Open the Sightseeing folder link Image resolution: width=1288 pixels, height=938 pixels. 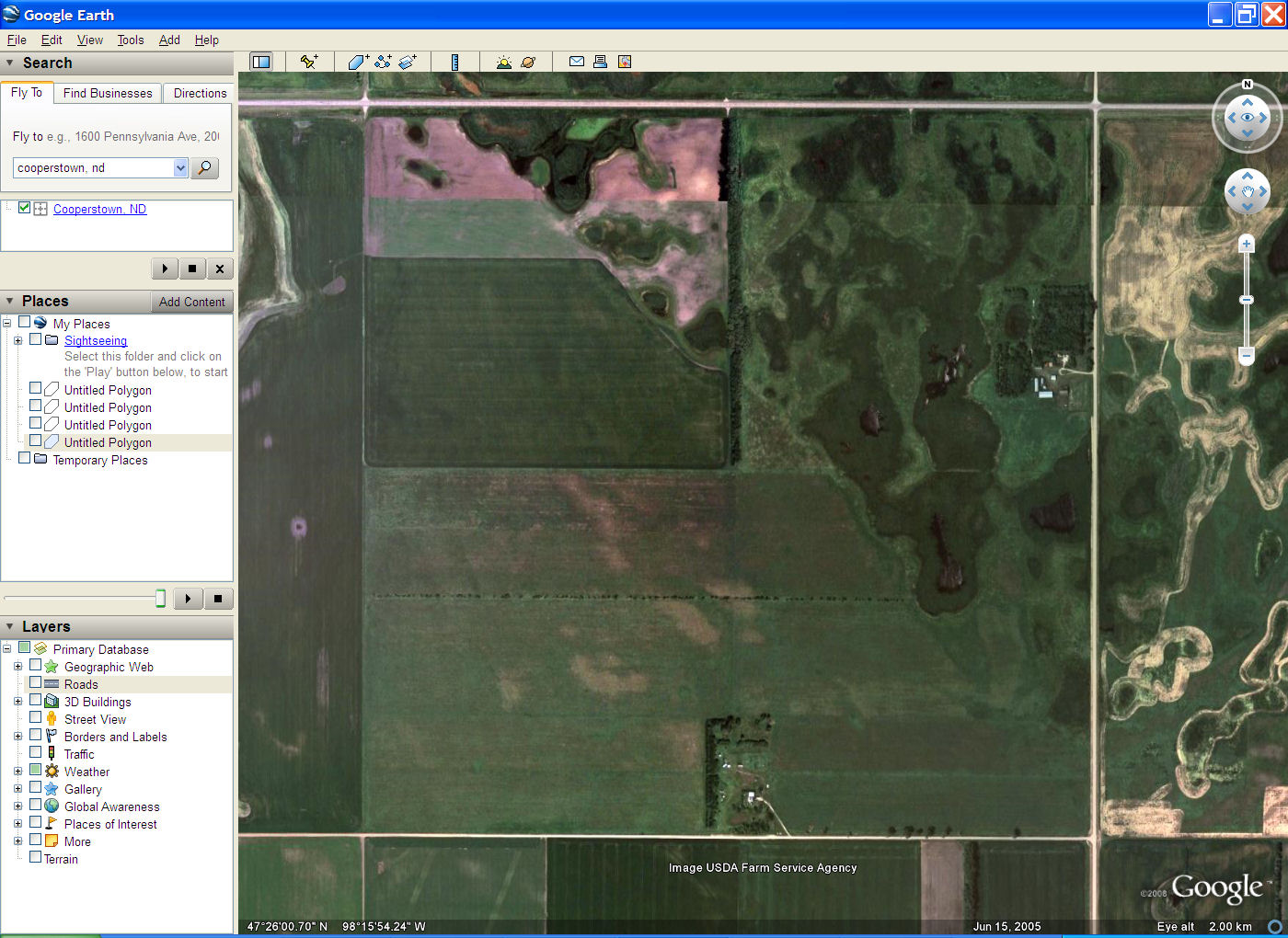click(x=96, y=340)
